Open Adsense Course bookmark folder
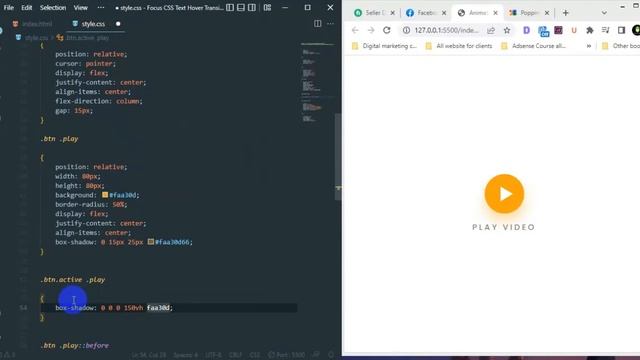640x360 pixels. [x=533, y=46]
